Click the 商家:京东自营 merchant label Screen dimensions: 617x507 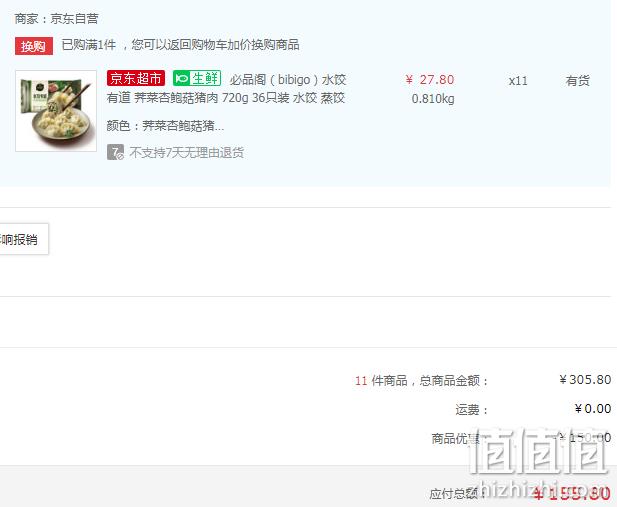click(56, 19)
